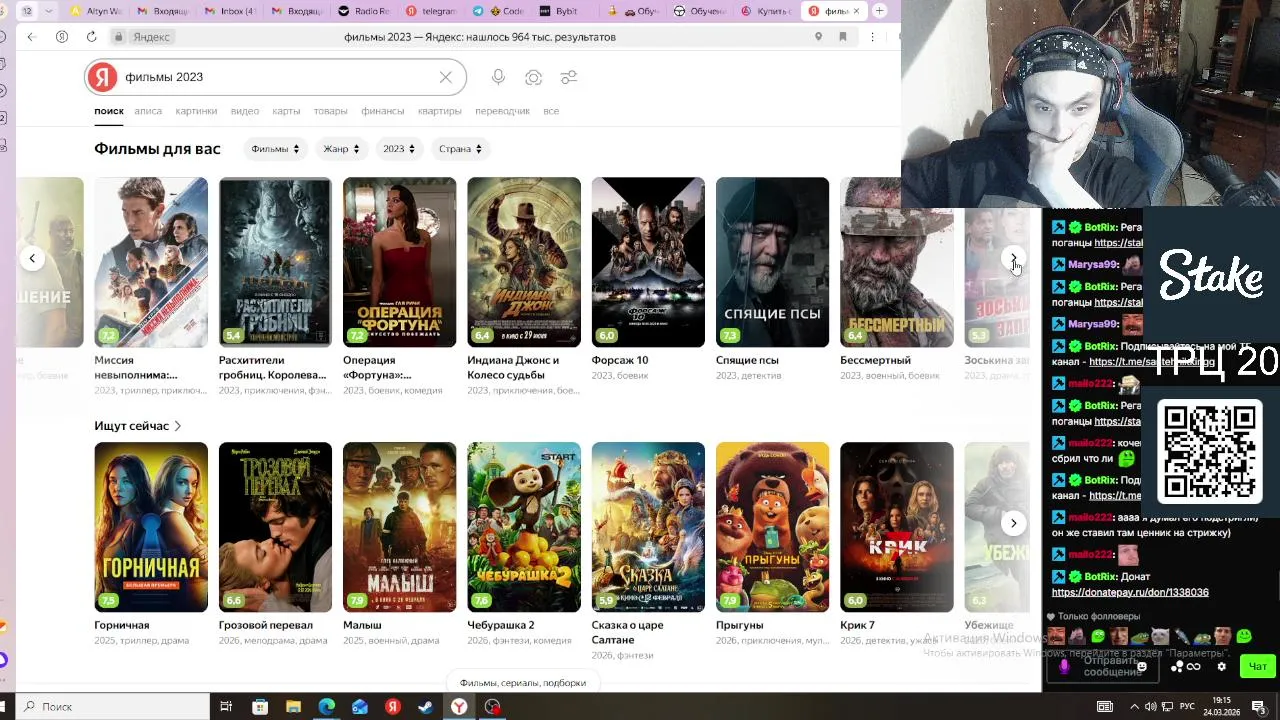Open Windows Start menu

point(4,706)
